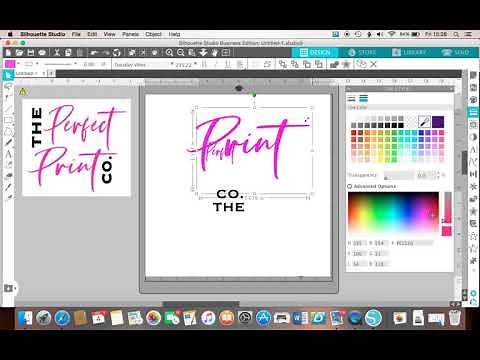Viewport: 480px width, 360px height.
Task: Open Safari from the Dock
Action: [x=62, y=318]
